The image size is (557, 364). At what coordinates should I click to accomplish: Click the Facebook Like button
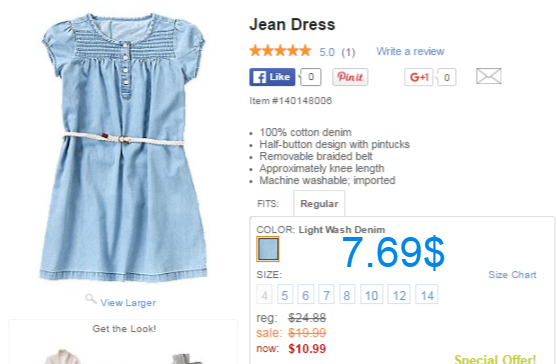(x=272, y=77)
